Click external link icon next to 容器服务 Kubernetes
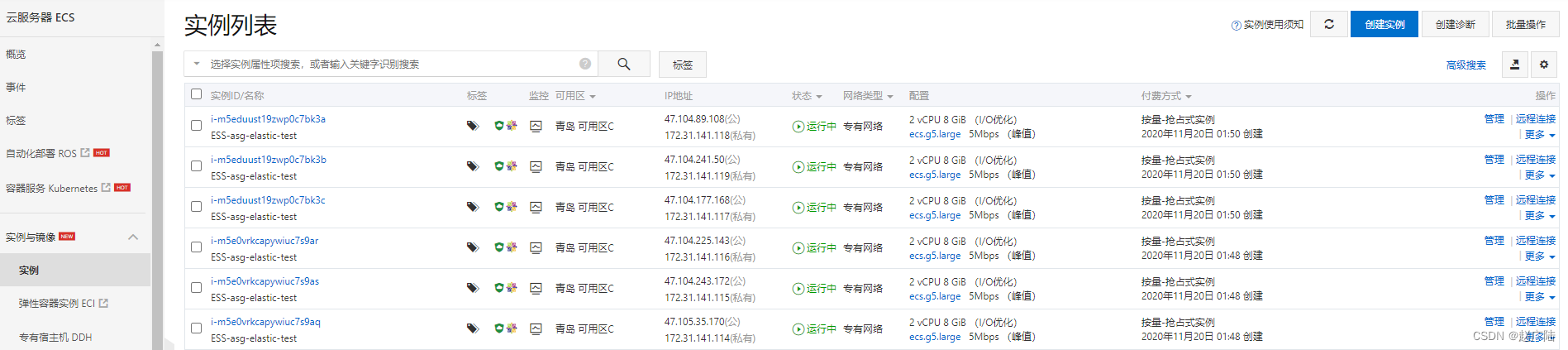1568x350 pixels. [106, 188]
